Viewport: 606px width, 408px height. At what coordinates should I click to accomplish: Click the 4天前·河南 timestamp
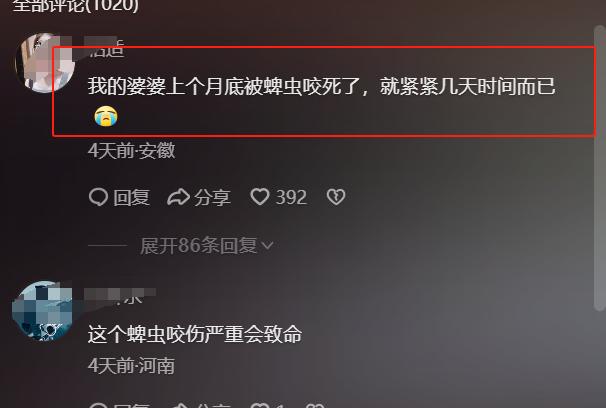tap(131, 366)
